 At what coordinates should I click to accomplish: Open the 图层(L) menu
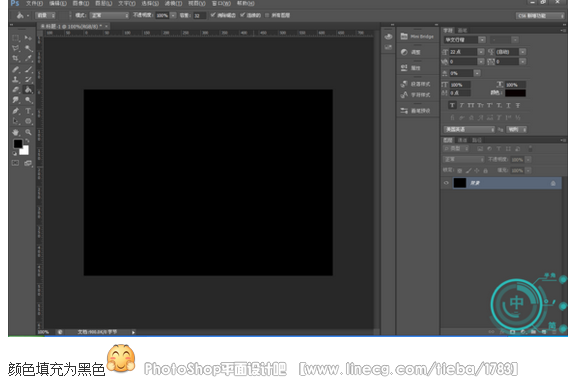(104, 3)
